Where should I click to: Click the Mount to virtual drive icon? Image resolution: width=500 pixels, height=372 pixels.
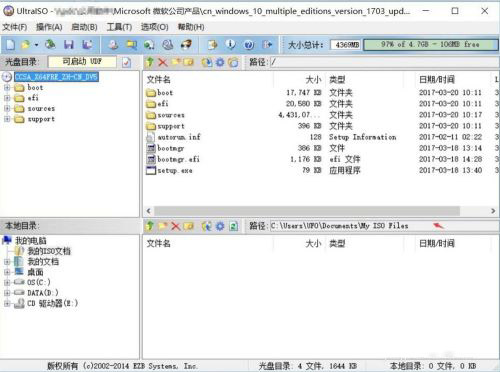168,44
